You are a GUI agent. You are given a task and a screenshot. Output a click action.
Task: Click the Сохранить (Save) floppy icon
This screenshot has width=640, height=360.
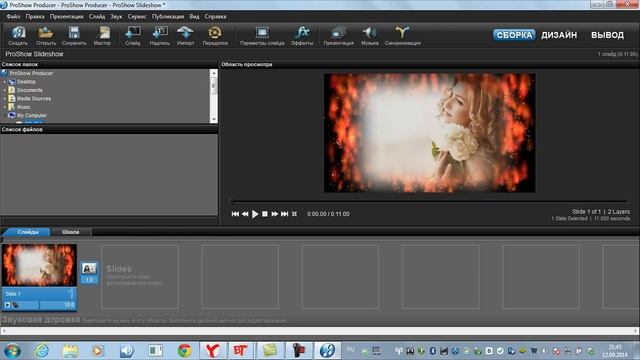coord(74,35)
